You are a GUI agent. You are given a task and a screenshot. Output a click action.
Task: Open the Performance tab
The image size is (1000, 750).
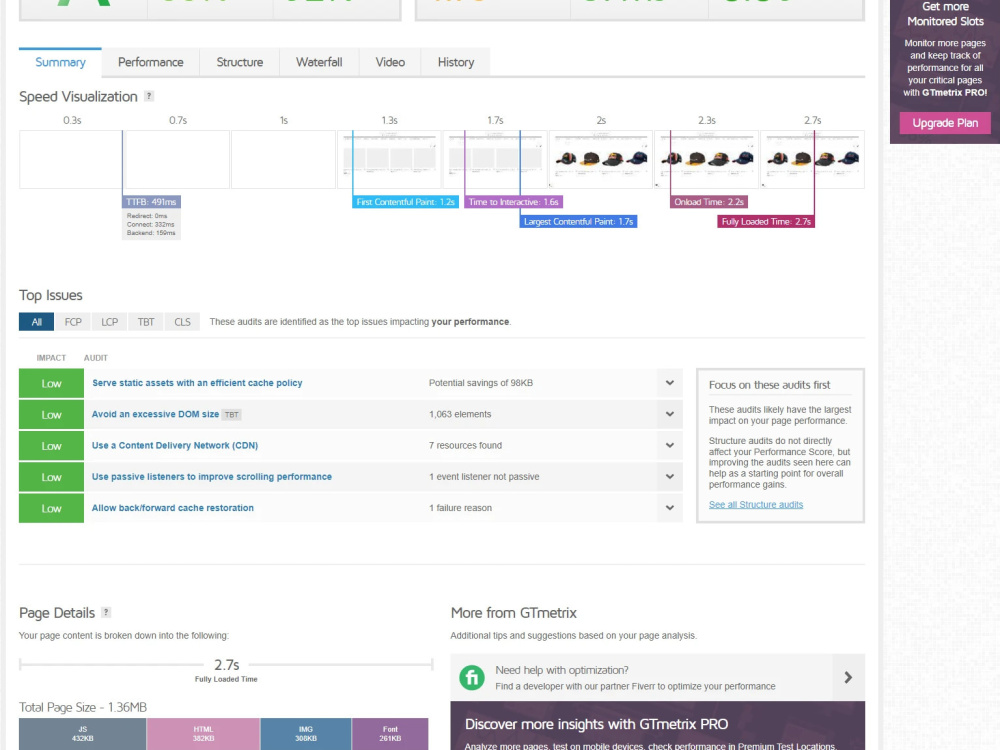[151, 62]
